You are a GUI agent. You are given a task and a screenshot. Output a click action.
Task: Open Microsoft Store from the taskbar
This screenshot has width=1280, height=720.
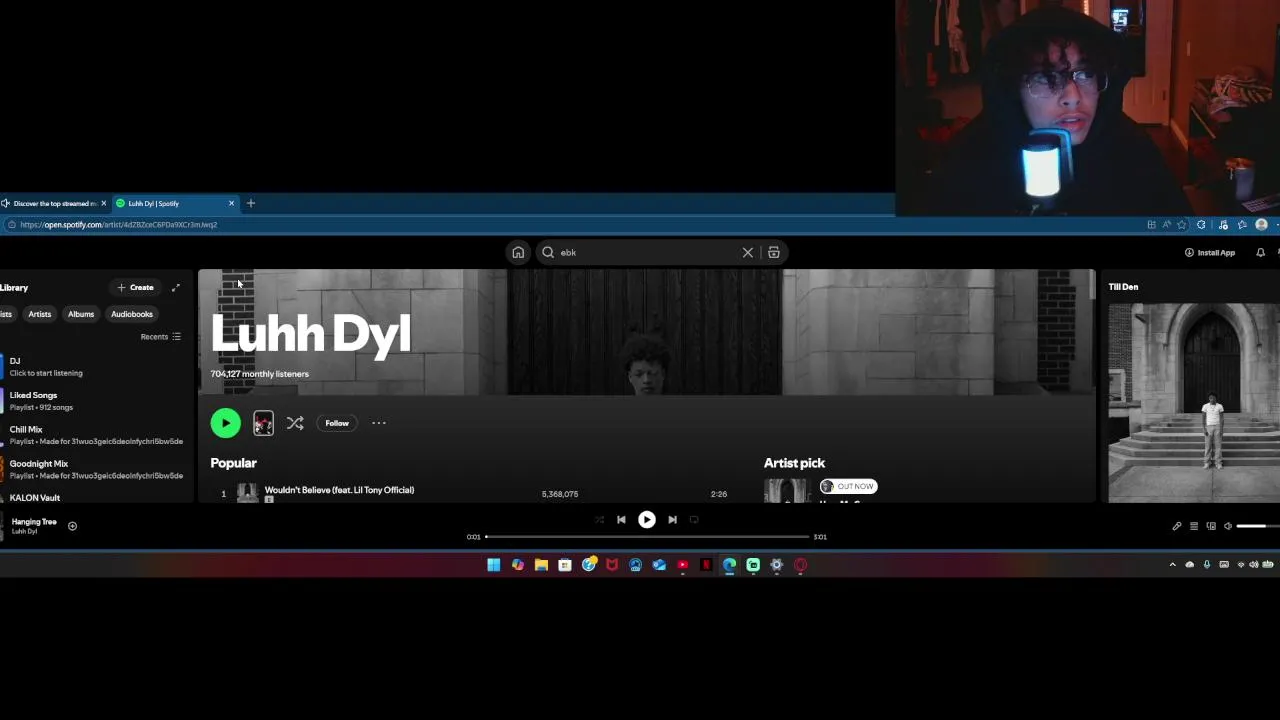coord(565,565)
